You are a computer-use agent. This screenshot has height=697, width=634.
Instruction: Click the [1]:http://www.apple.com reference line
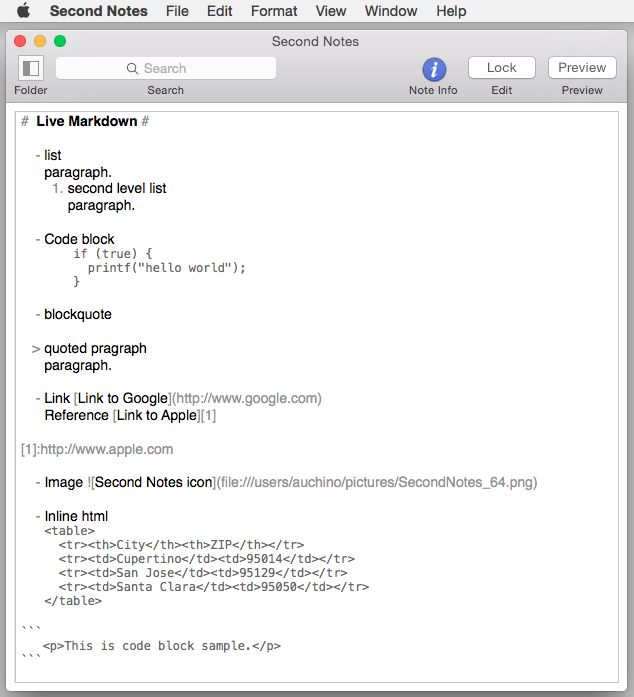click(x=97, y=449)
